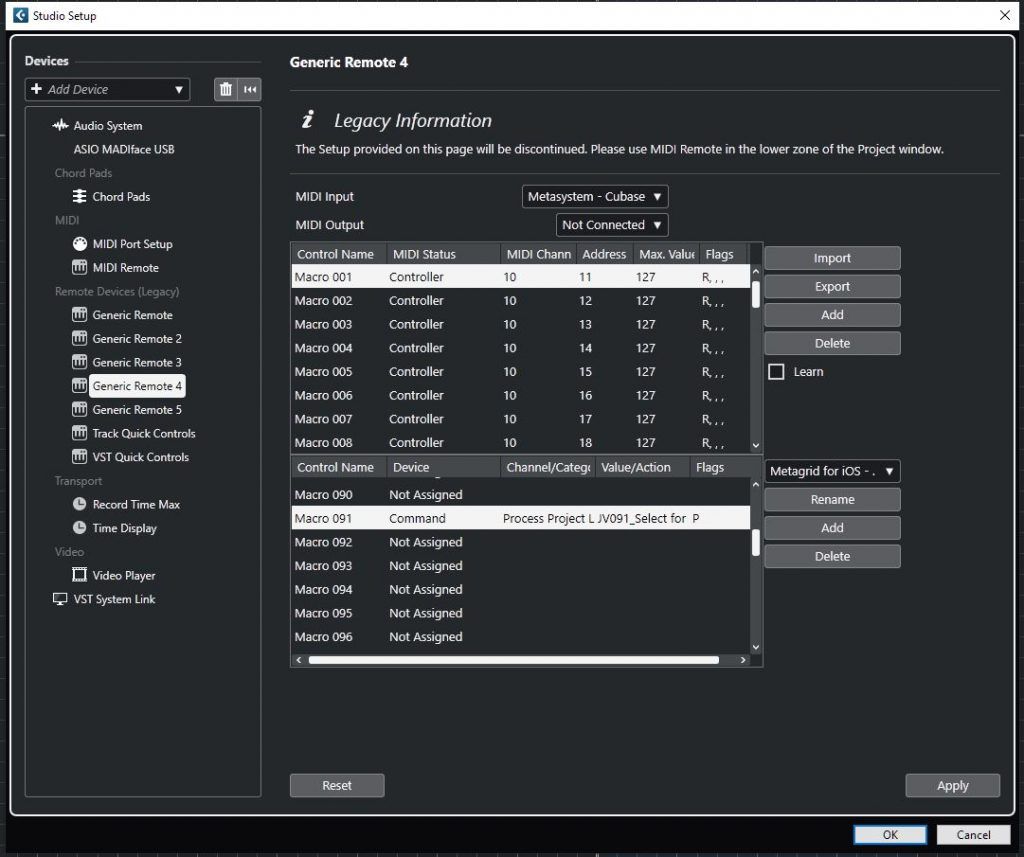The image size is (1024, 857).
Task: Click the Flags cell of Macro 003
Action: pos(712,325)
